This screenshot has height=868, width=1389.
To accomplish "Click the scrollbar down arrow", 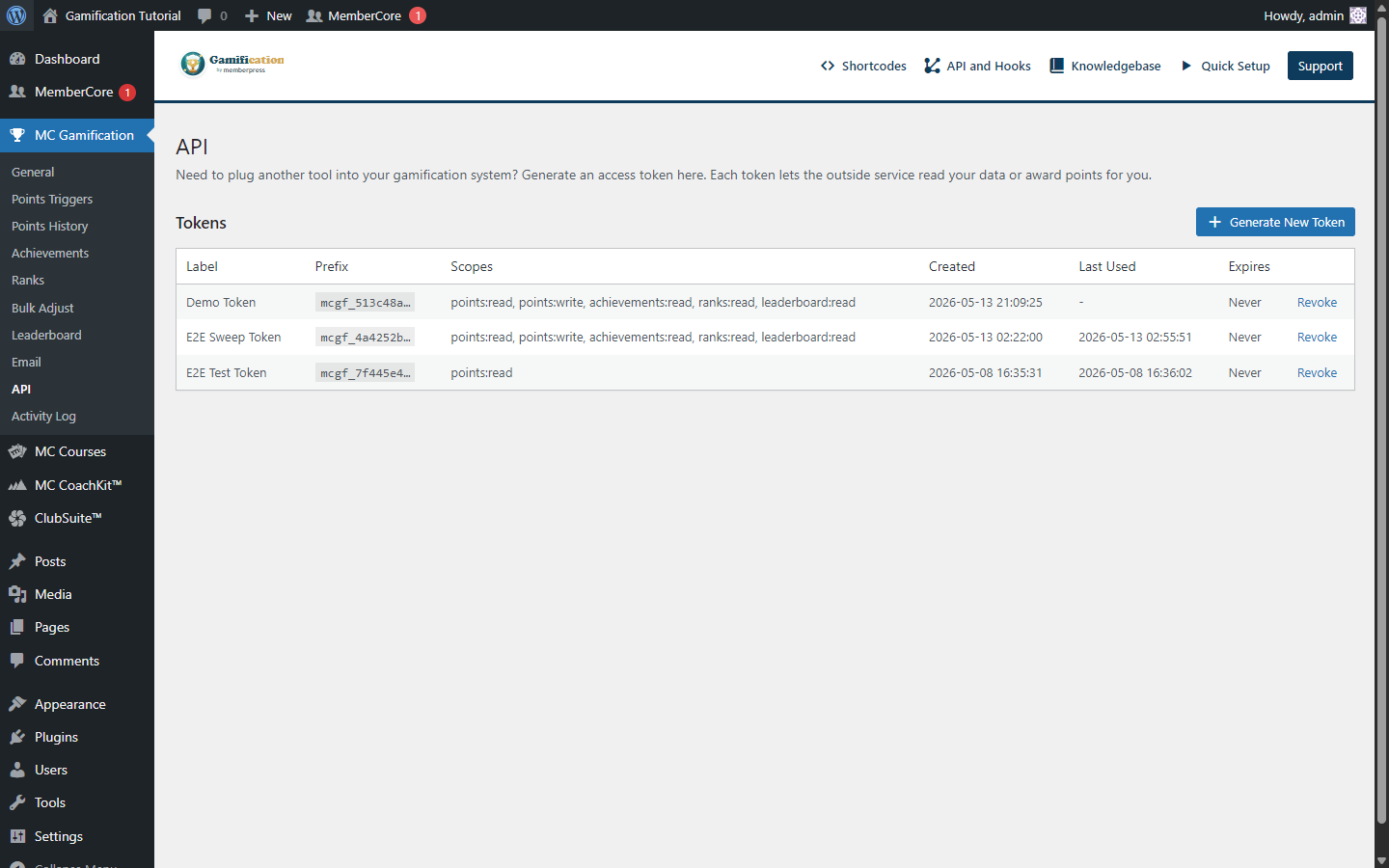I will 1381,860.
